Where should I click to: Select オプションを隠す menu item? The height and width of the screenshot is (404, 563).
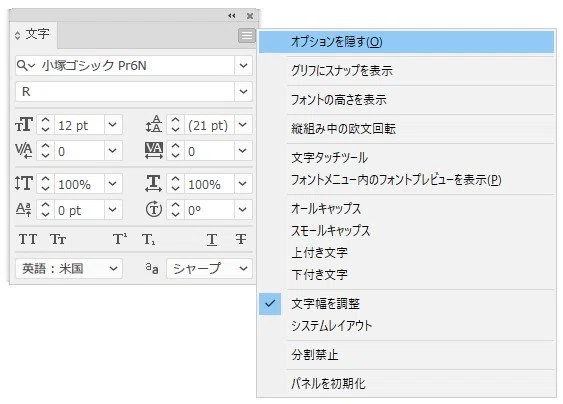pyautogui.click(x=407, y=42)
